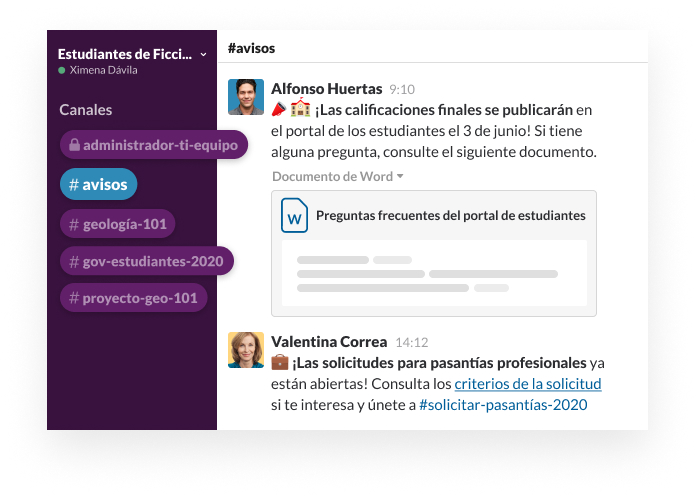The width and height of the screenshot is (696, 496).
Task: Click the Word file icon in attachment
Action: click(x=294, y=215)
